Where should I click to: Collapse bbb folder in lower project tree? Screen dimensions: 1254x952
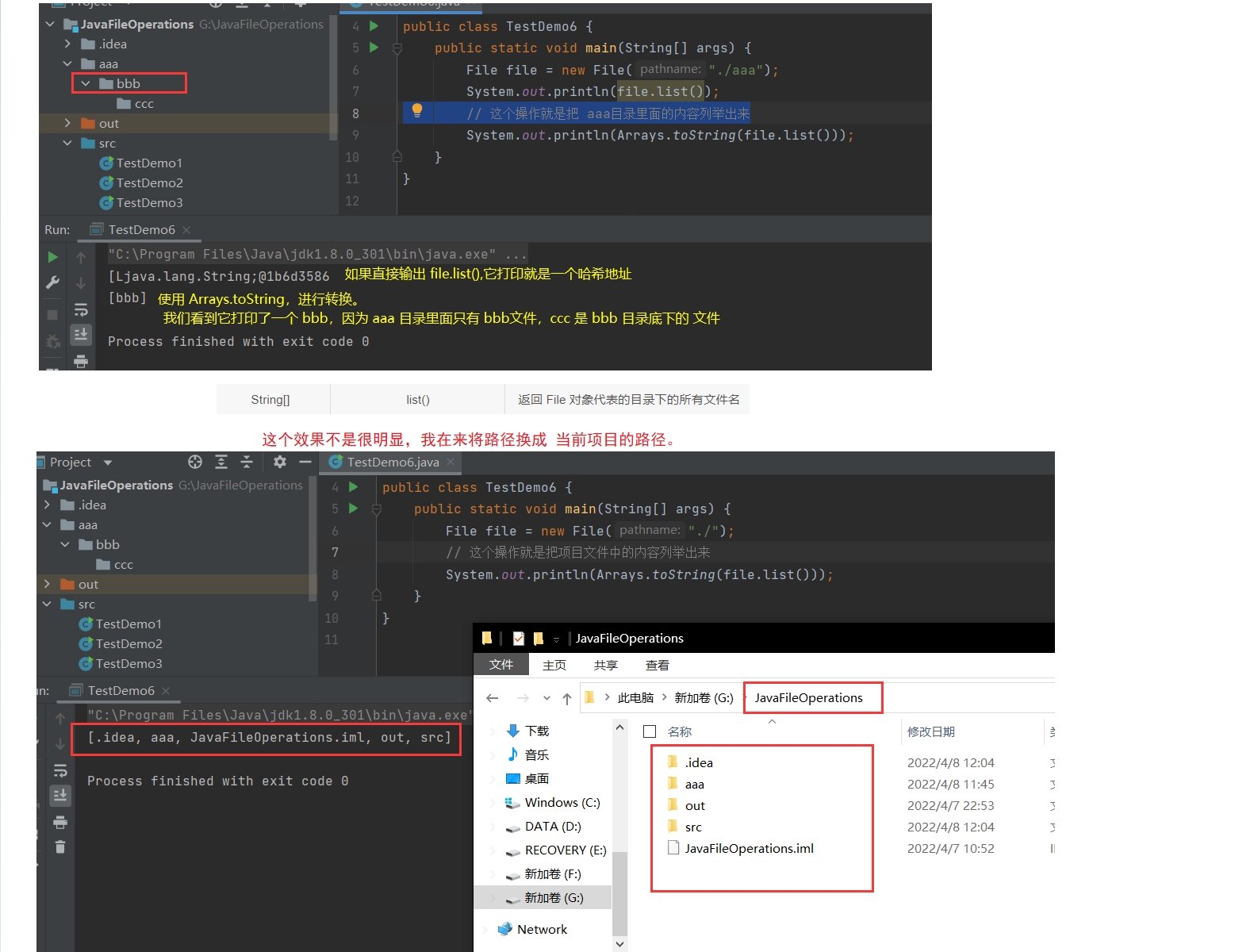coord(65,544)
